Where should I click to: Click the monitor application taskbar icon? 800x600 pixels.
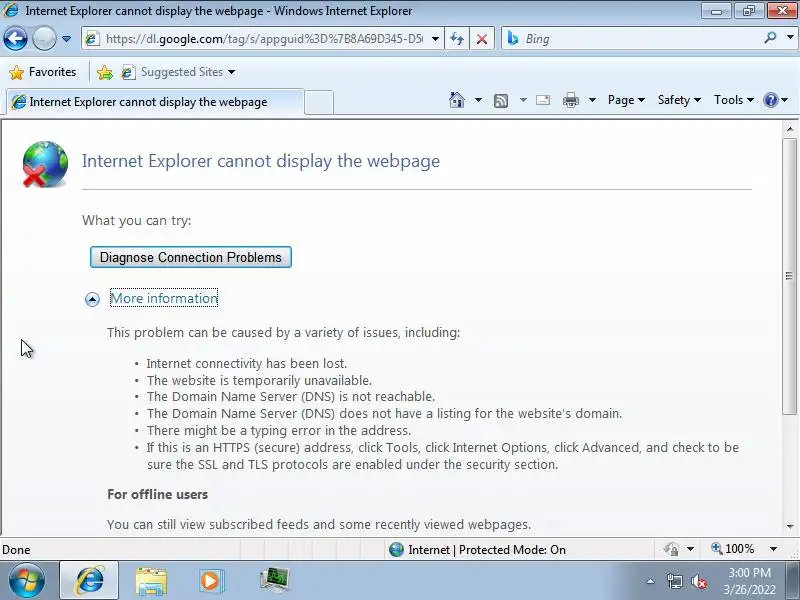[274, 581]
